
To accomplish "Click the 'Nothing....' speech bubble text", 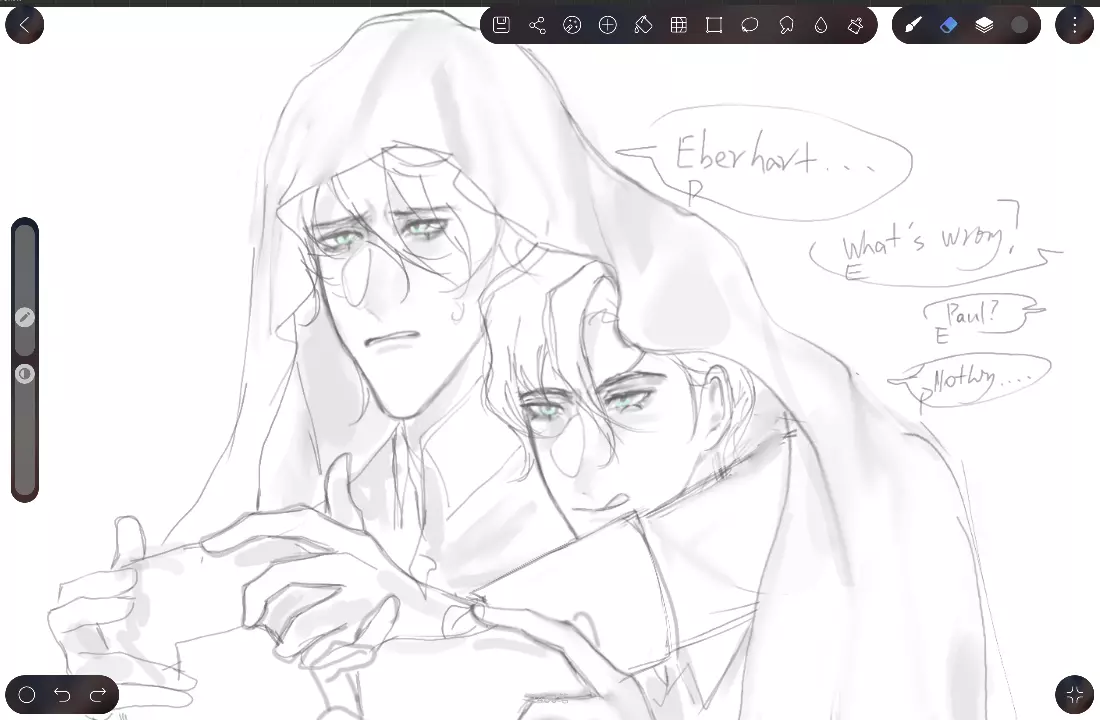I will pos(982,379).
